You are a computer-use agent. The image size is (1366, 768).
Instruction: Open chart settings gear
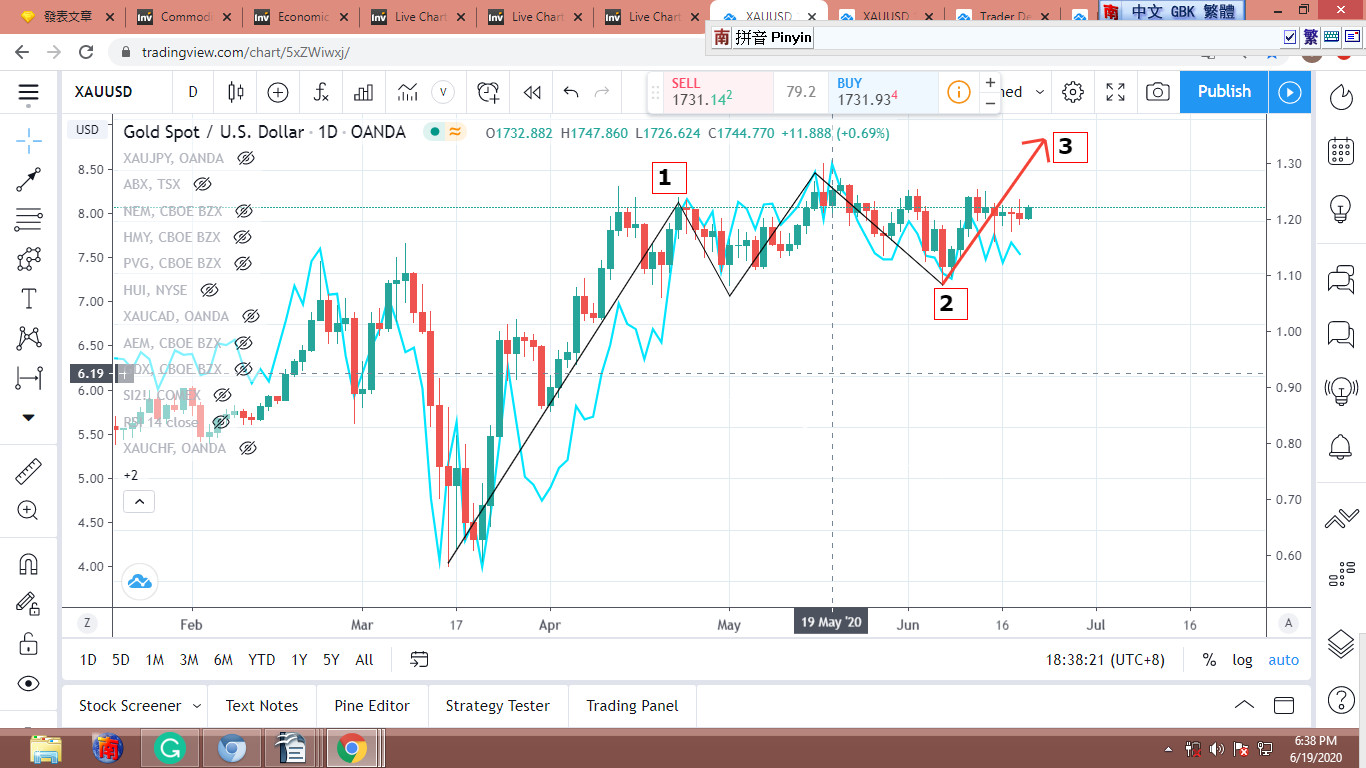pyautogui.click(x=1073, y=92)
